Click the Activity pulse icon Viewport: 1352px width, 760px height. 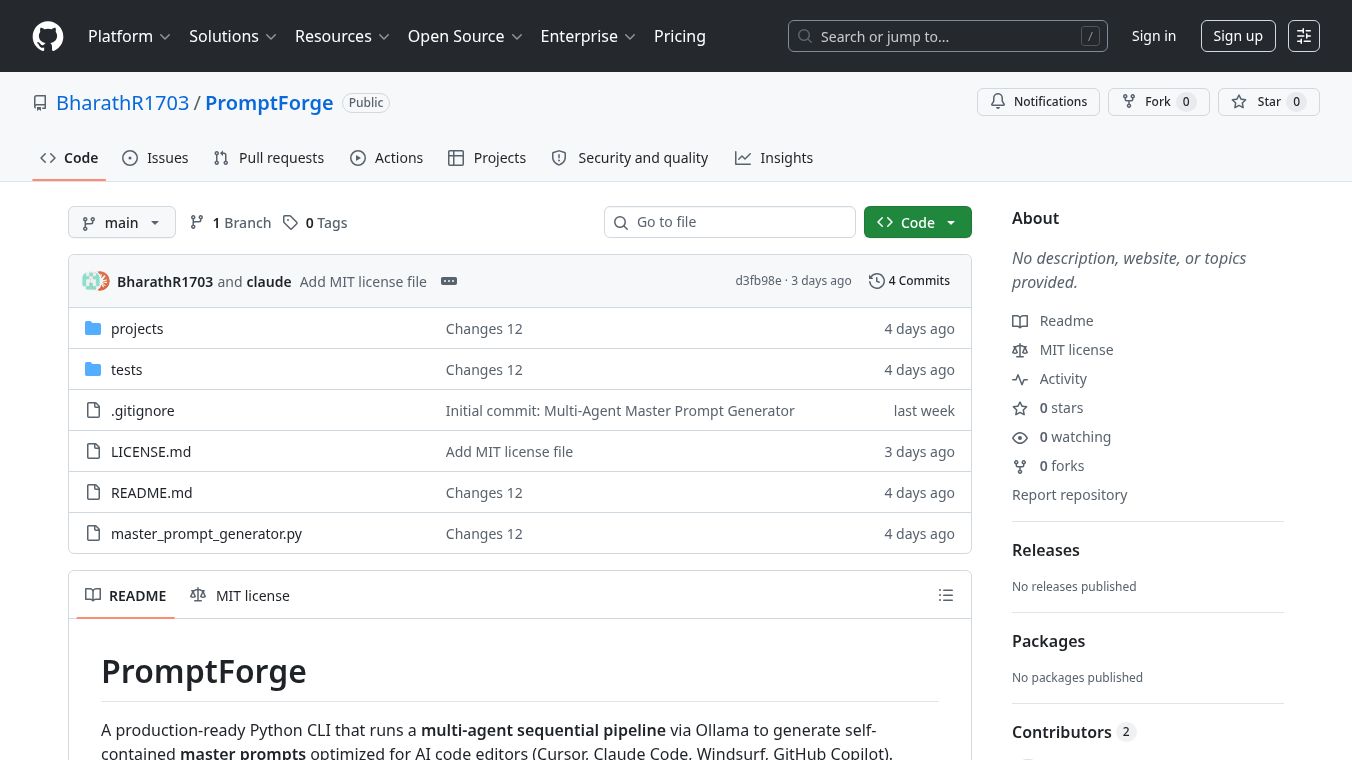(1020, 379)
